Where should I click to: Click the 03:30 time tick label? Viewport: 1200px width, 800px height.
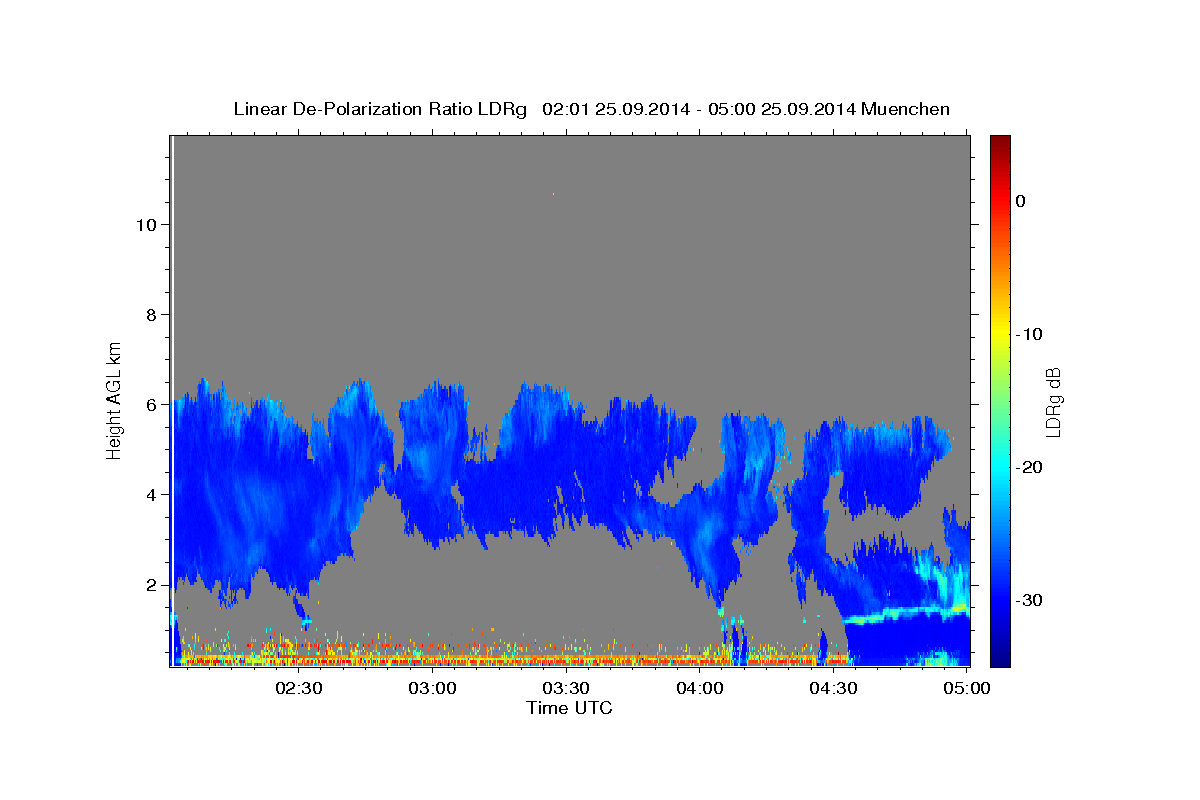tap(566, 688)
